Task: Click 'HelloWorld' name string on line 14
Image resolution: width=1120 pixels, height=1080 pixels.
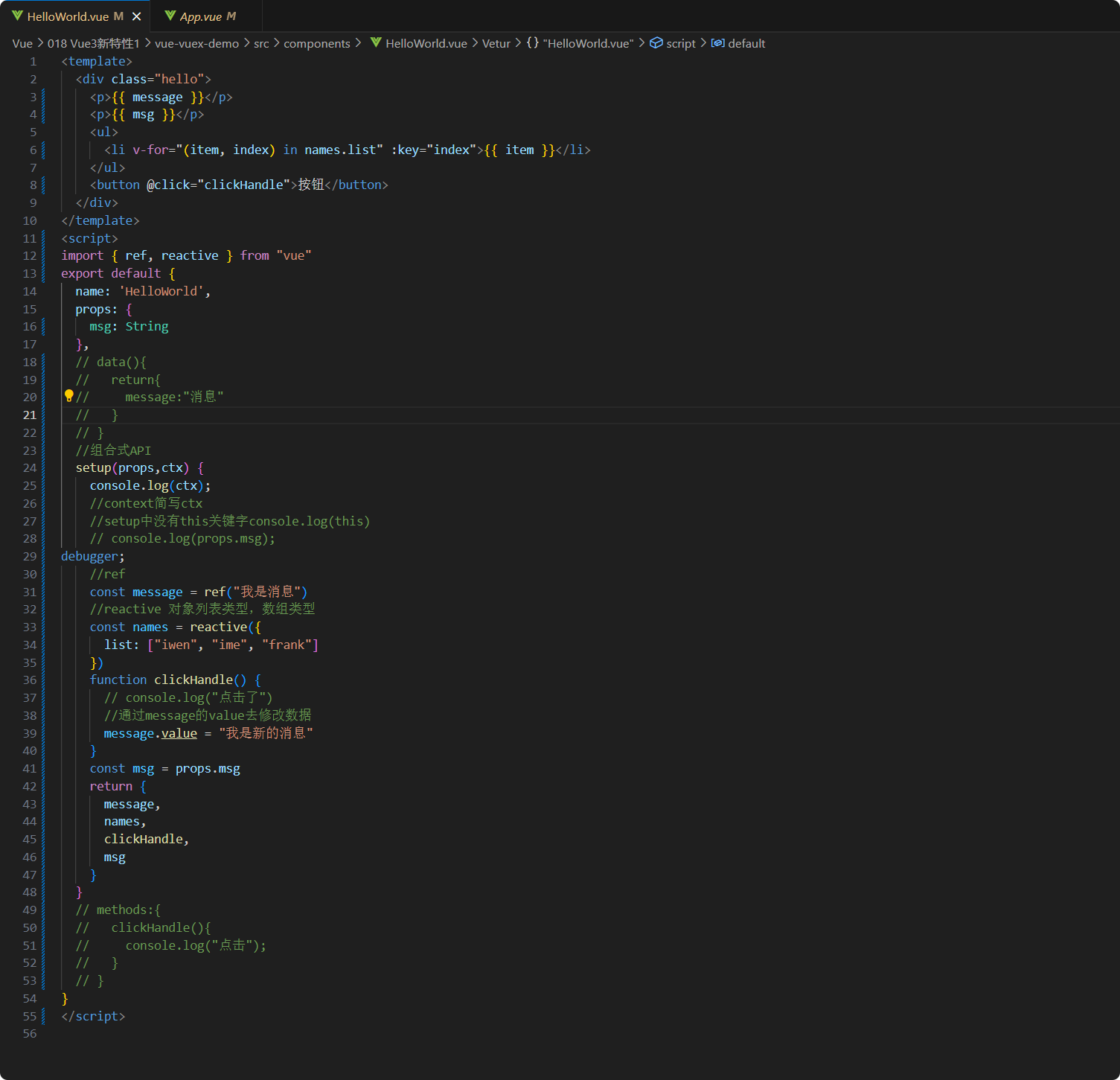Action: click(x=161, y=292)
